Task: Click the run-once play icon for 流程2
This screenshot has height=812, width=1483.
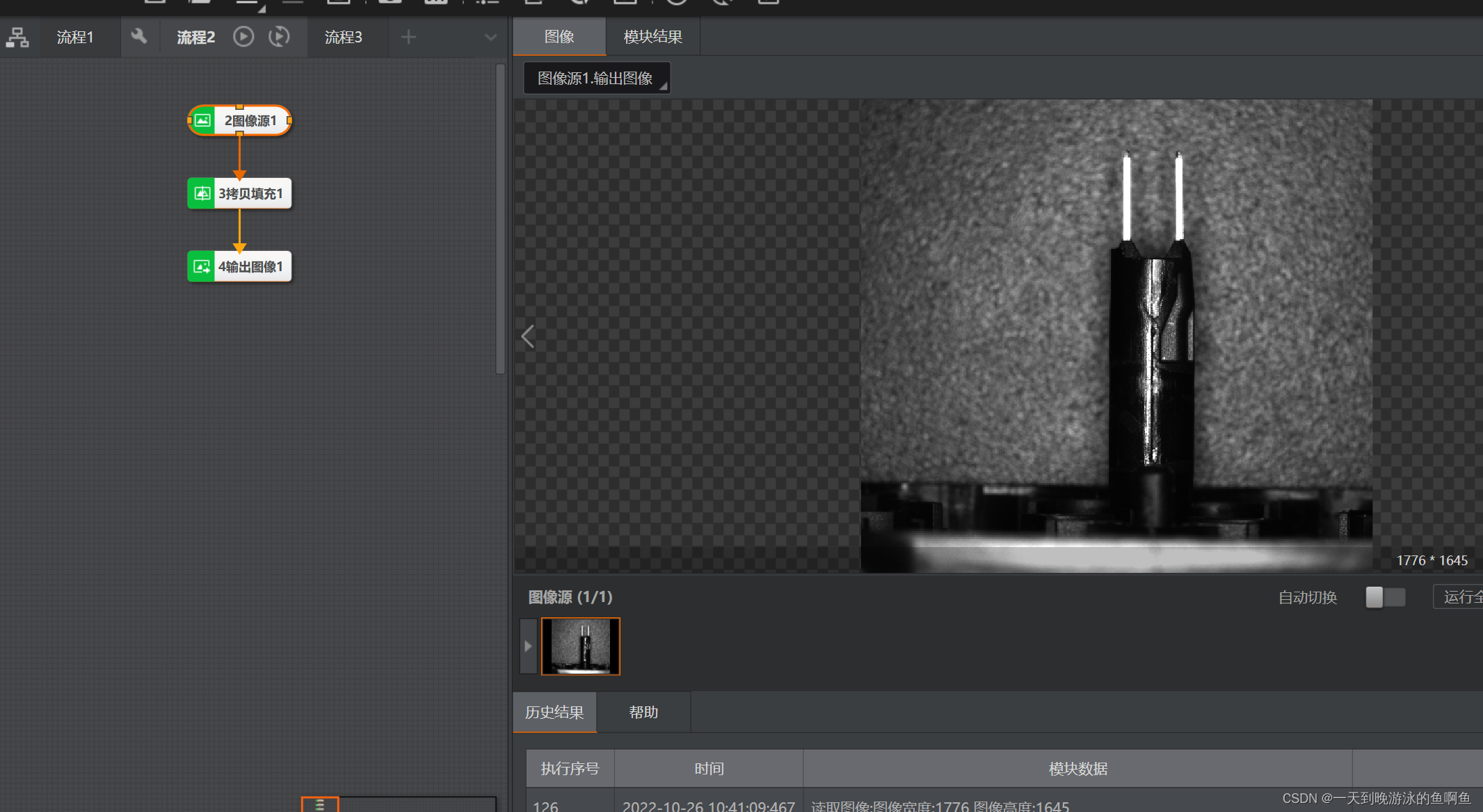Action: [243, 36]
